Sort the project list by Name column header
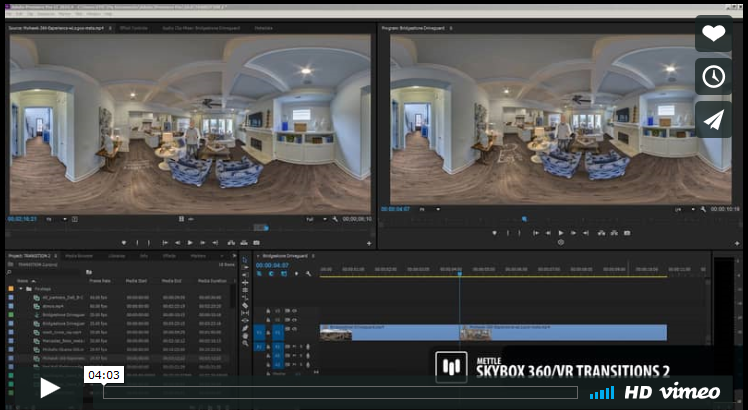This screenshot has width=748, height=410. click(x=22, y=281)
